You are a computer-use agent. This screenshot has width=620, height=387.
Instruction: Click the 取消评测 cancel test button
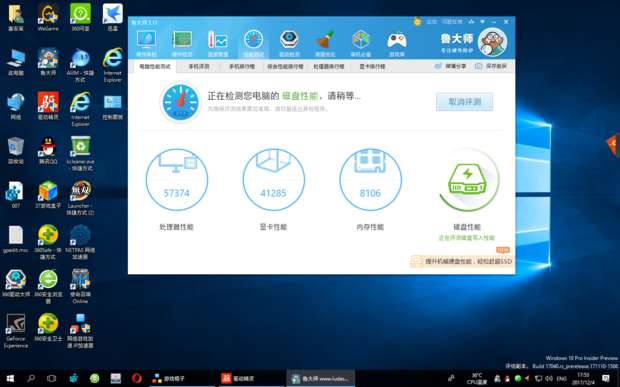(464, 102)
